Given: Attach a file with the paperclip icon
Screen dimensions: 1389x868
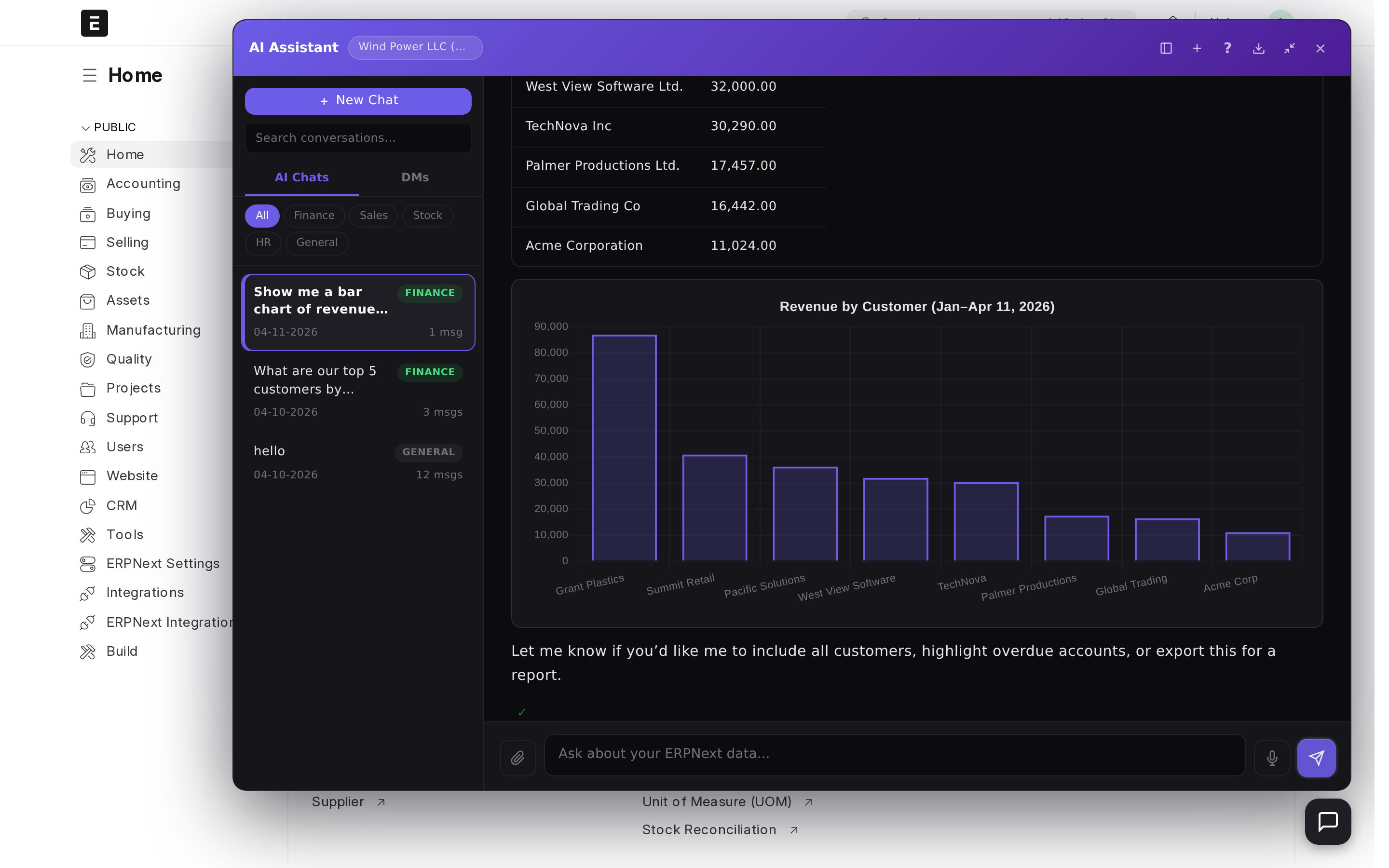Looking at the screenshot, I should pos(517,758).
